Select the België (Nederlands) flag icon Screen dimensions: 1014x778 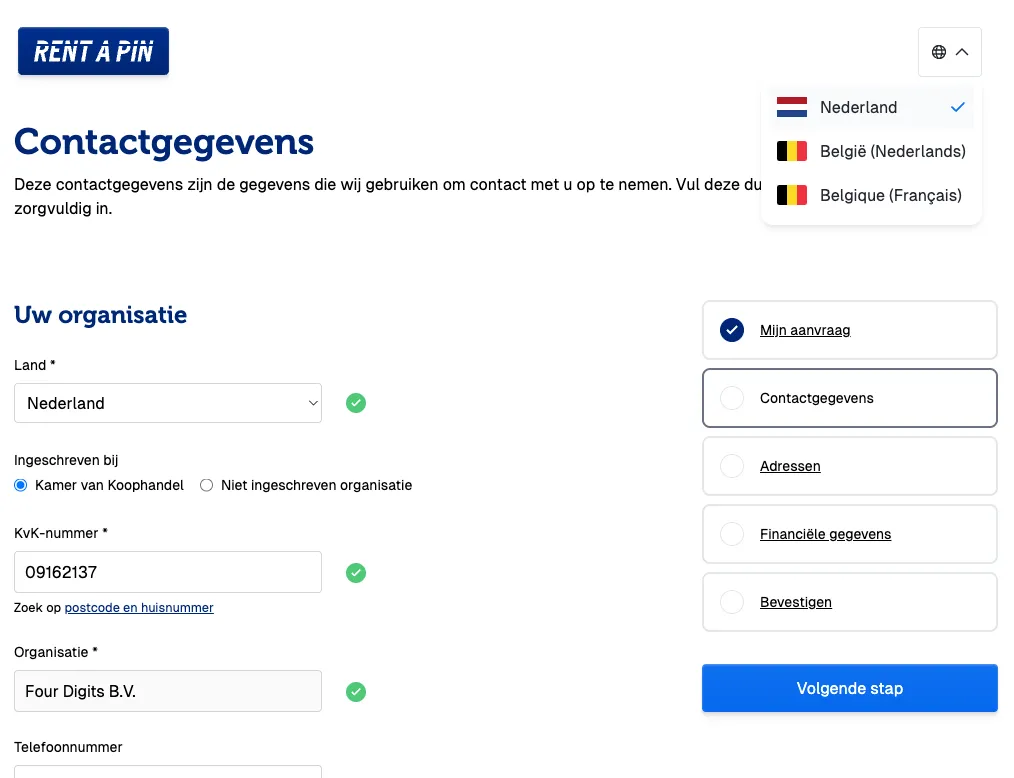(x=791, y=151)
